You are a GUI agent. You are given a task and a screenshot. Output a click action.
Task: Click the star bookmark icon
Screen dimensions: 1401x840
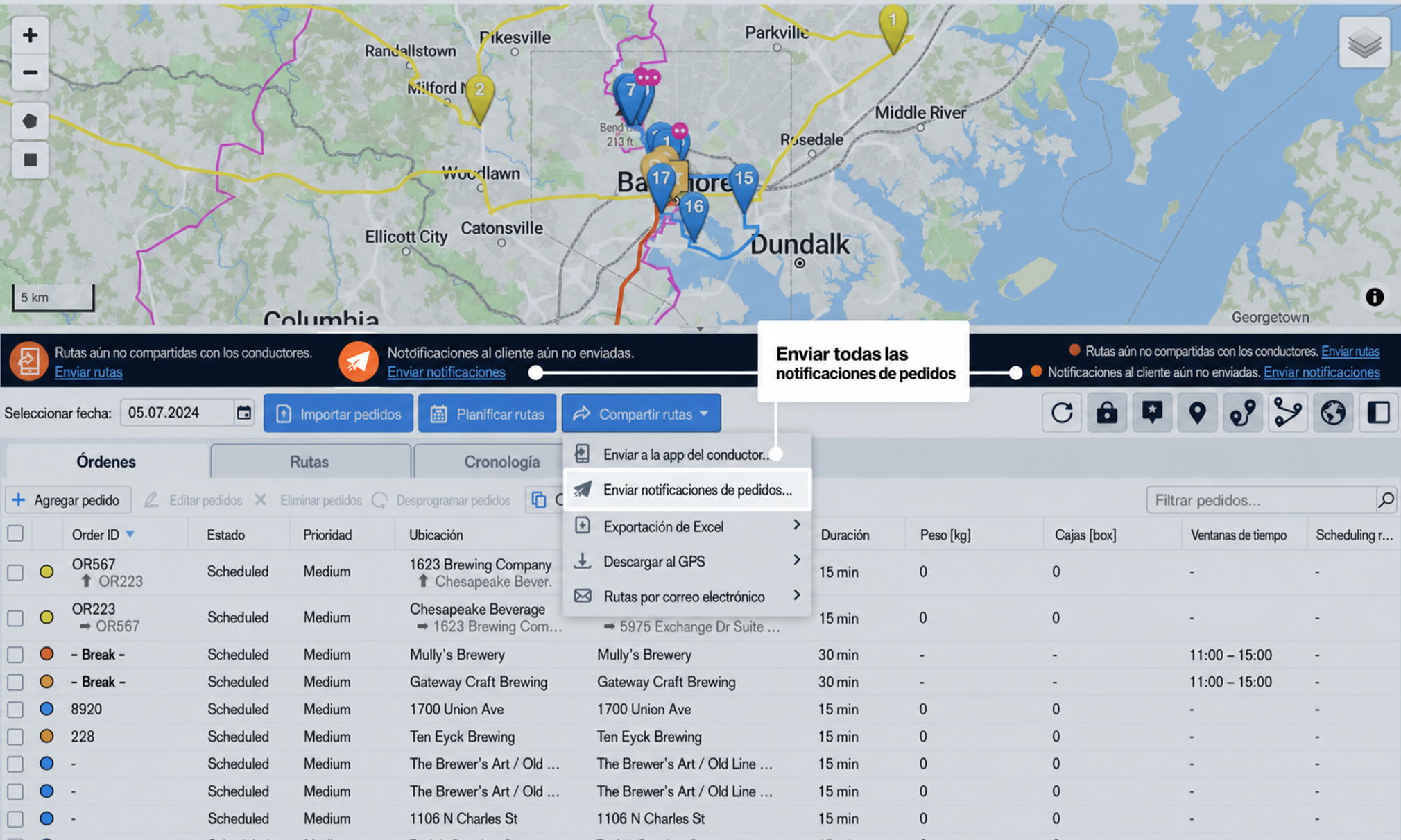click(x=1152, y=413)
